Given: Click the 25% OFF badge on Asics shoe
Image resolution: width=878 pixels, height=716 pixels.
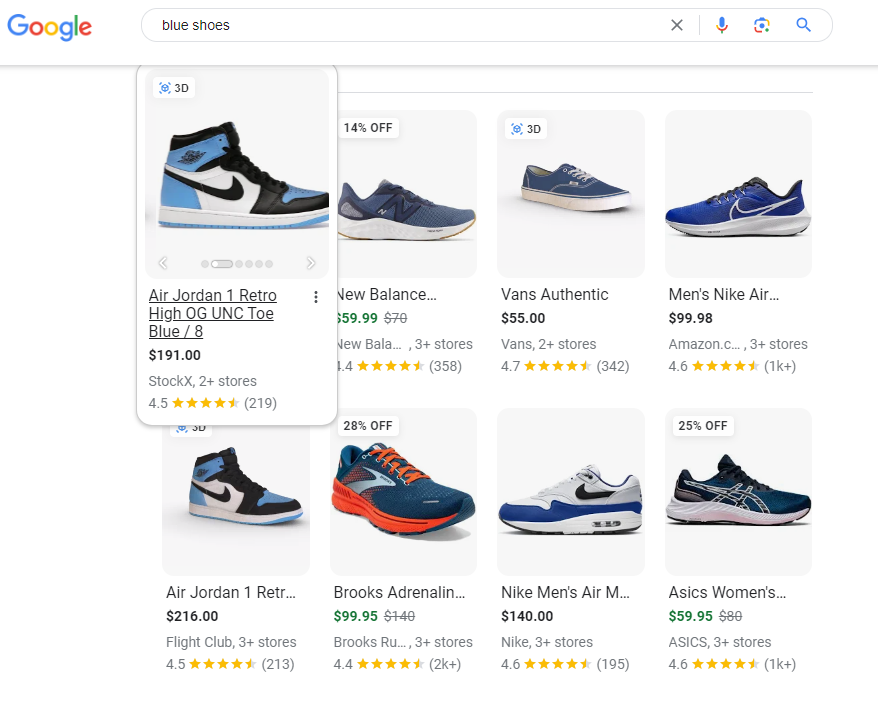Looking at the screenshot, I should [x=702, y=426].
